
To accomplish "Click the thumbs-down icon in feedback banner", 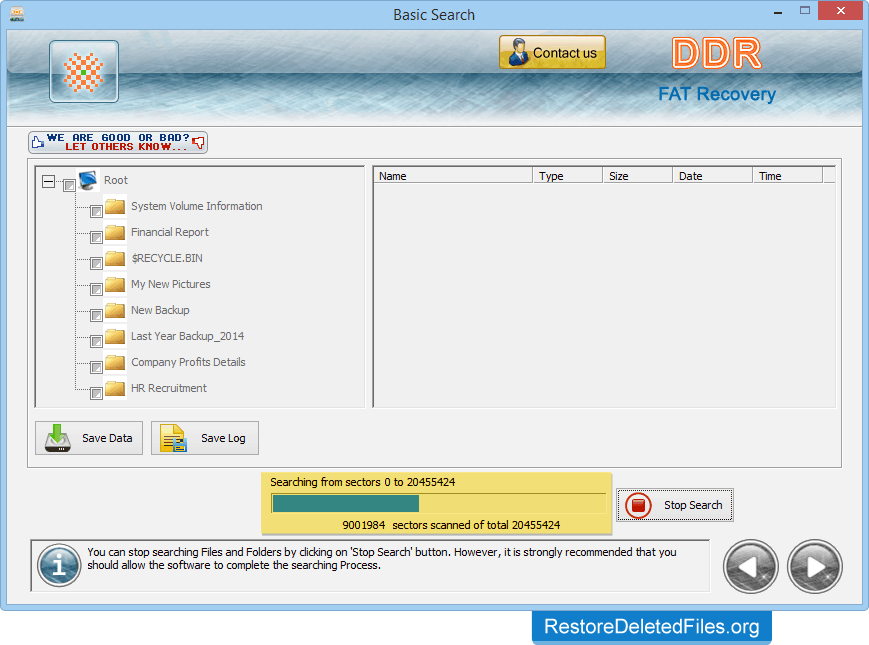I will click(198, 143).
